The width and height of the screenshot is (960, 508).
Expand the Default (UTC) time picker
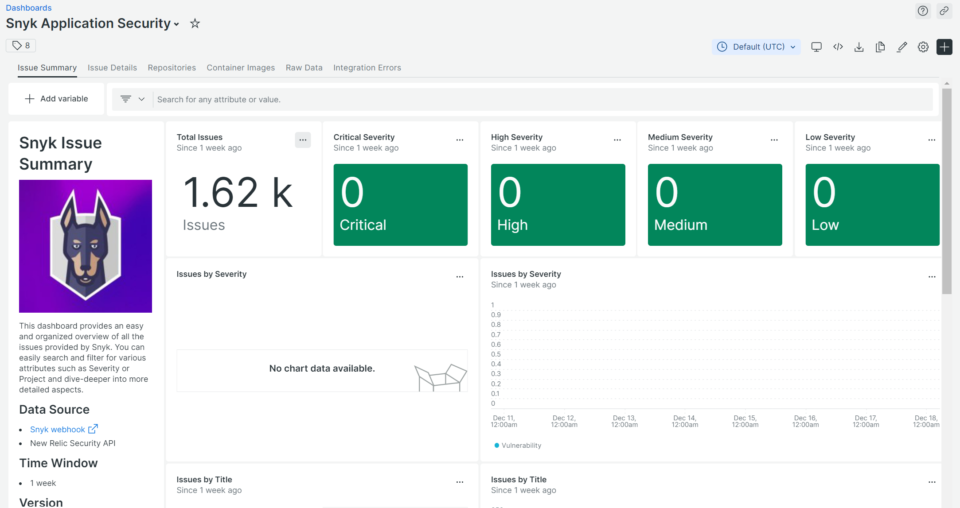coord(756,47)
